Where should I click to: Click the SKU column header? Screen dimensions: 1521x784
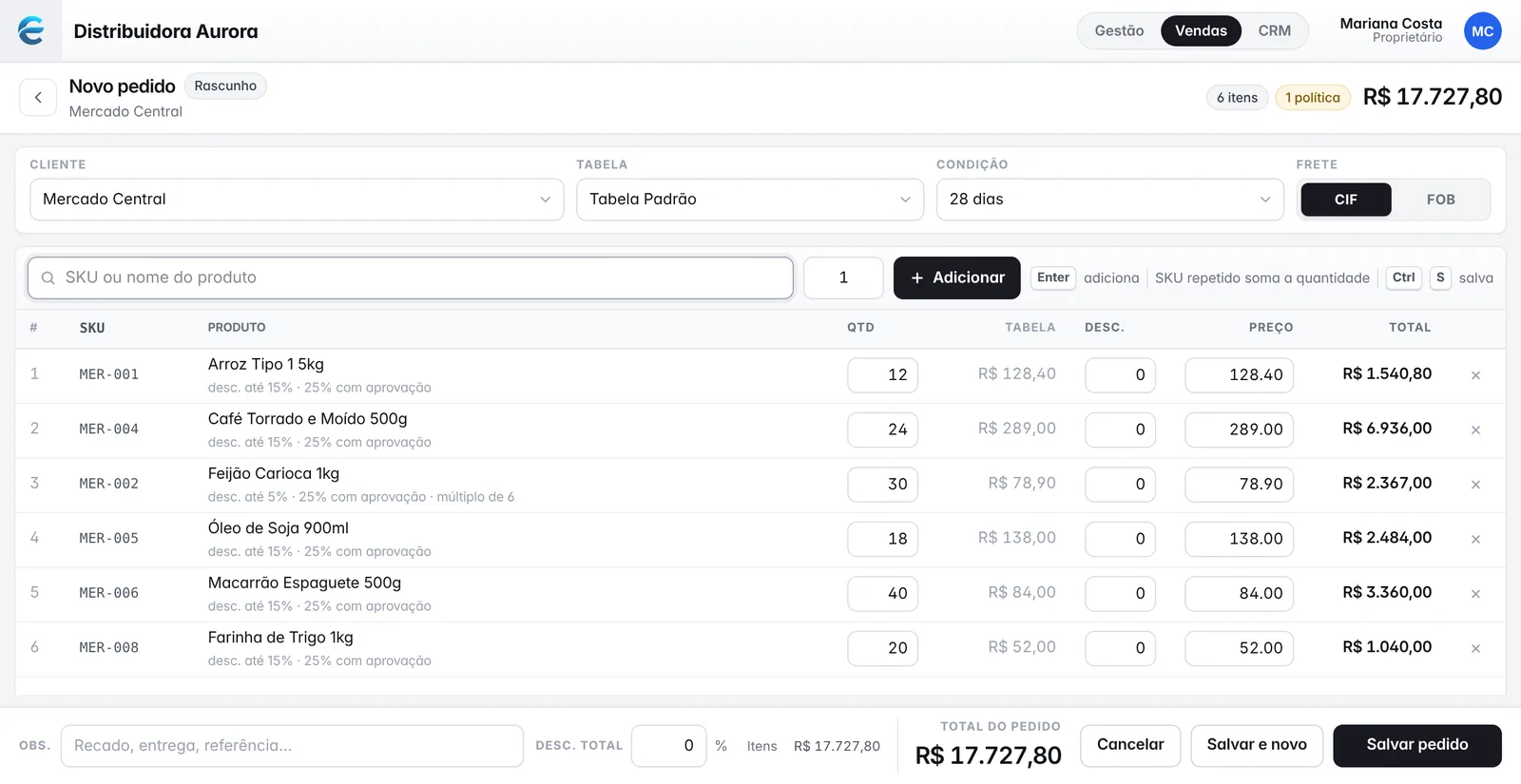(92, 328)
